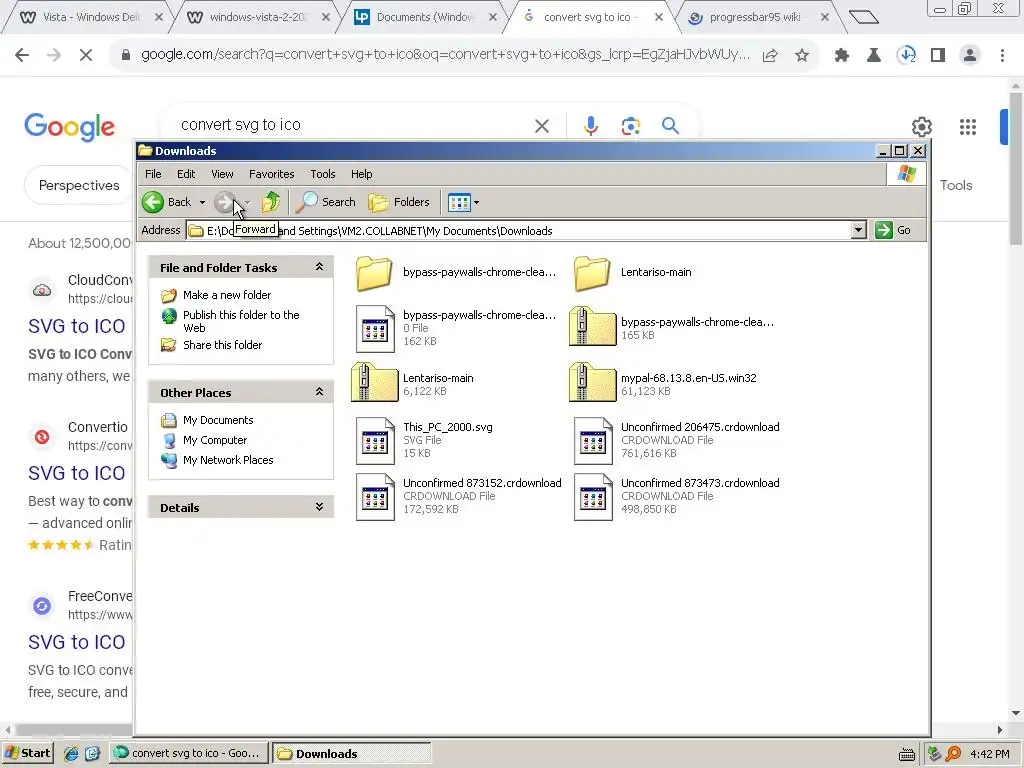
Task: Select the Lentariso-main folder icon
Action: 592,273
